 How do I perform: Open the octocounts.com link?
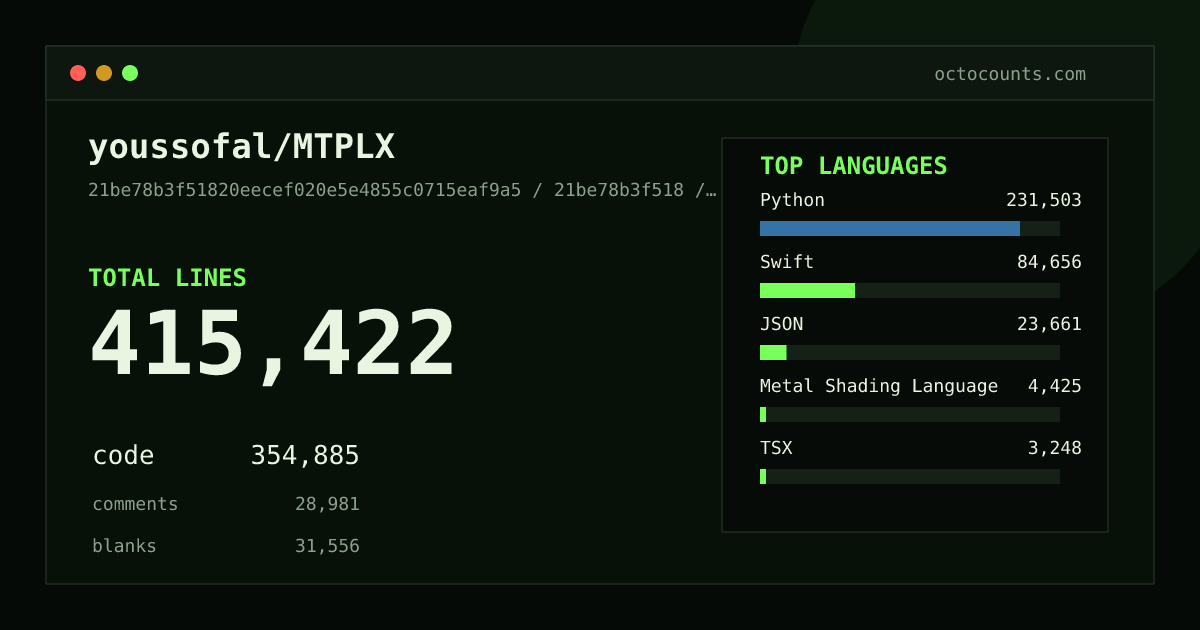pos(1010,74)
